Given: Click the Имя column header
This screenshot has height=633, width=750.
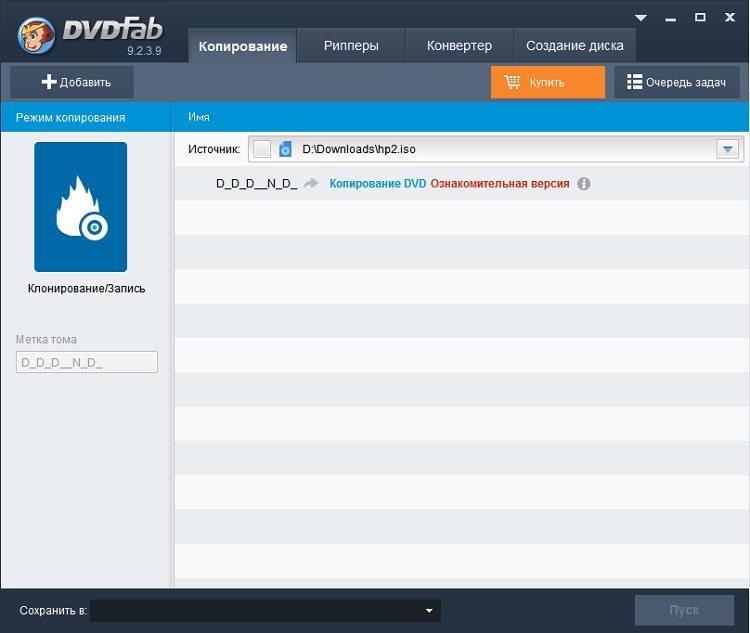Looking at the screenshot, I should pyautogui.click(x=199, y=117).
